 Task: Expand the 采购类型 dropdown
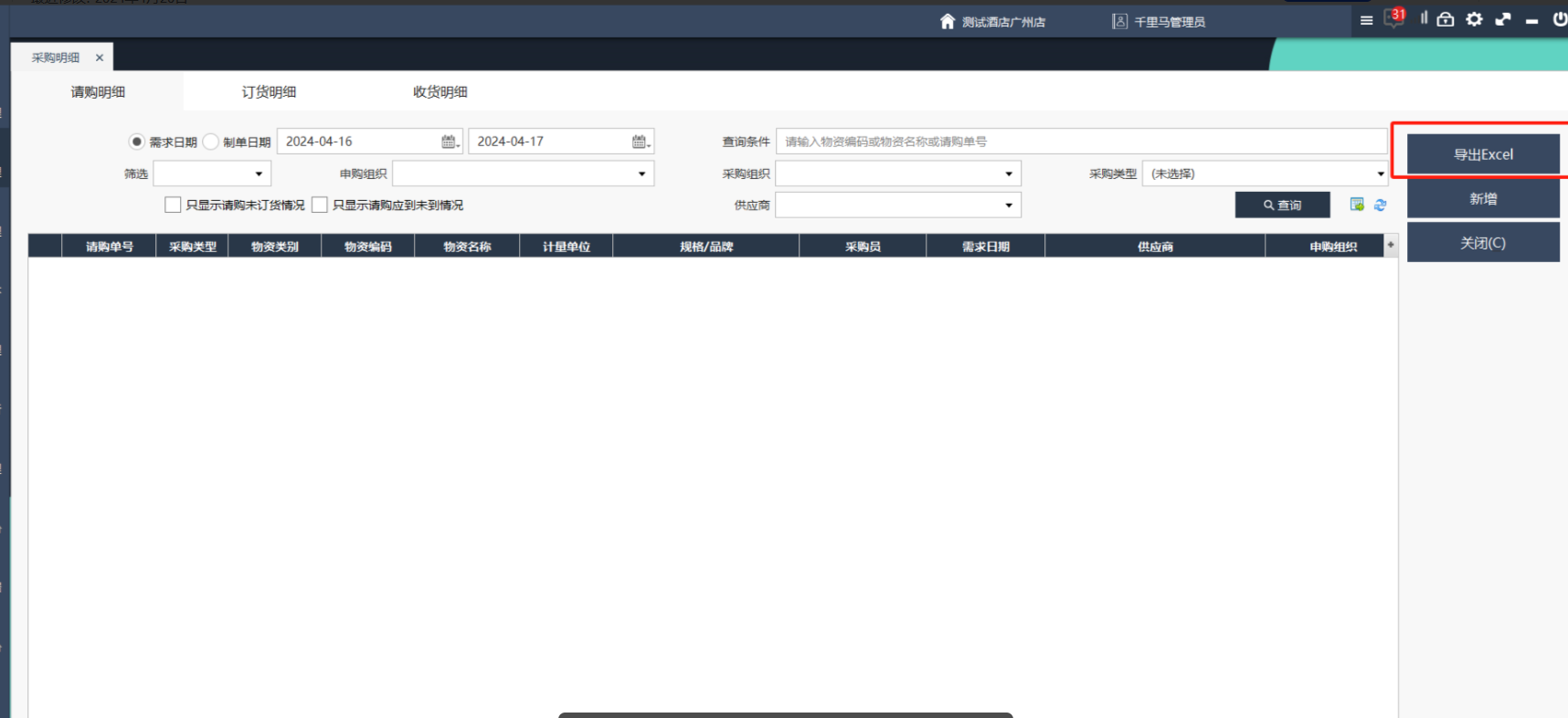pos(1380,174)
